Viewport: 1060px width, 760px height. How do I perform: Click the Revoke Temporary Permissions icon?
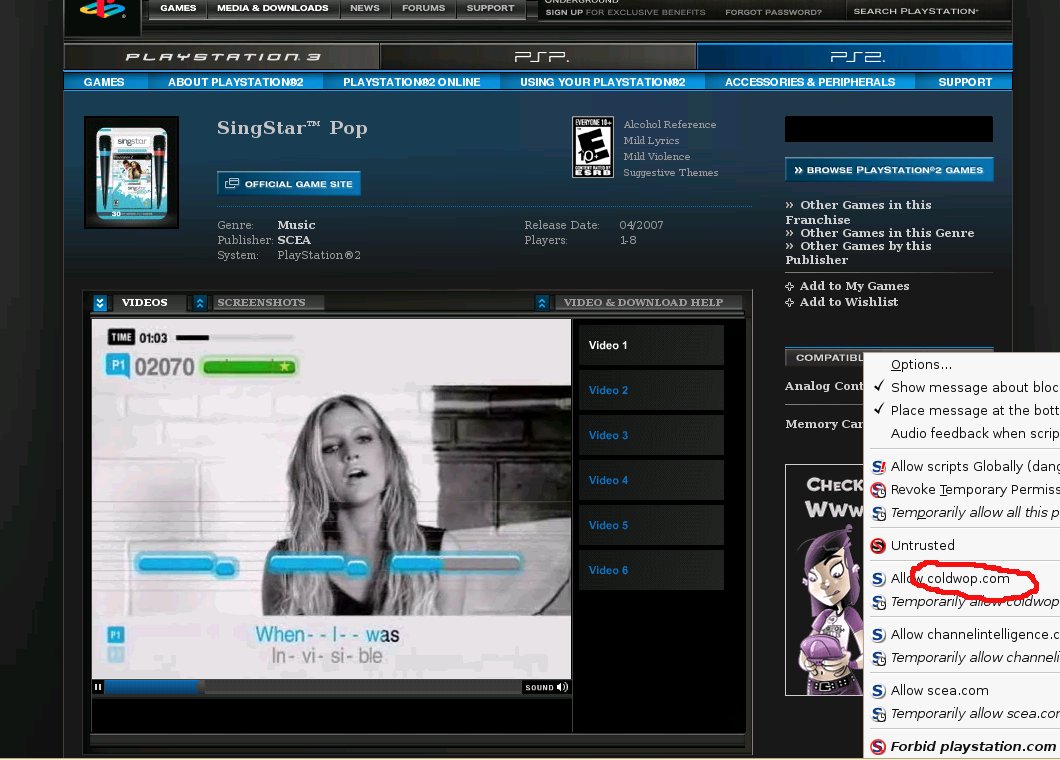[x=878, y=490]
